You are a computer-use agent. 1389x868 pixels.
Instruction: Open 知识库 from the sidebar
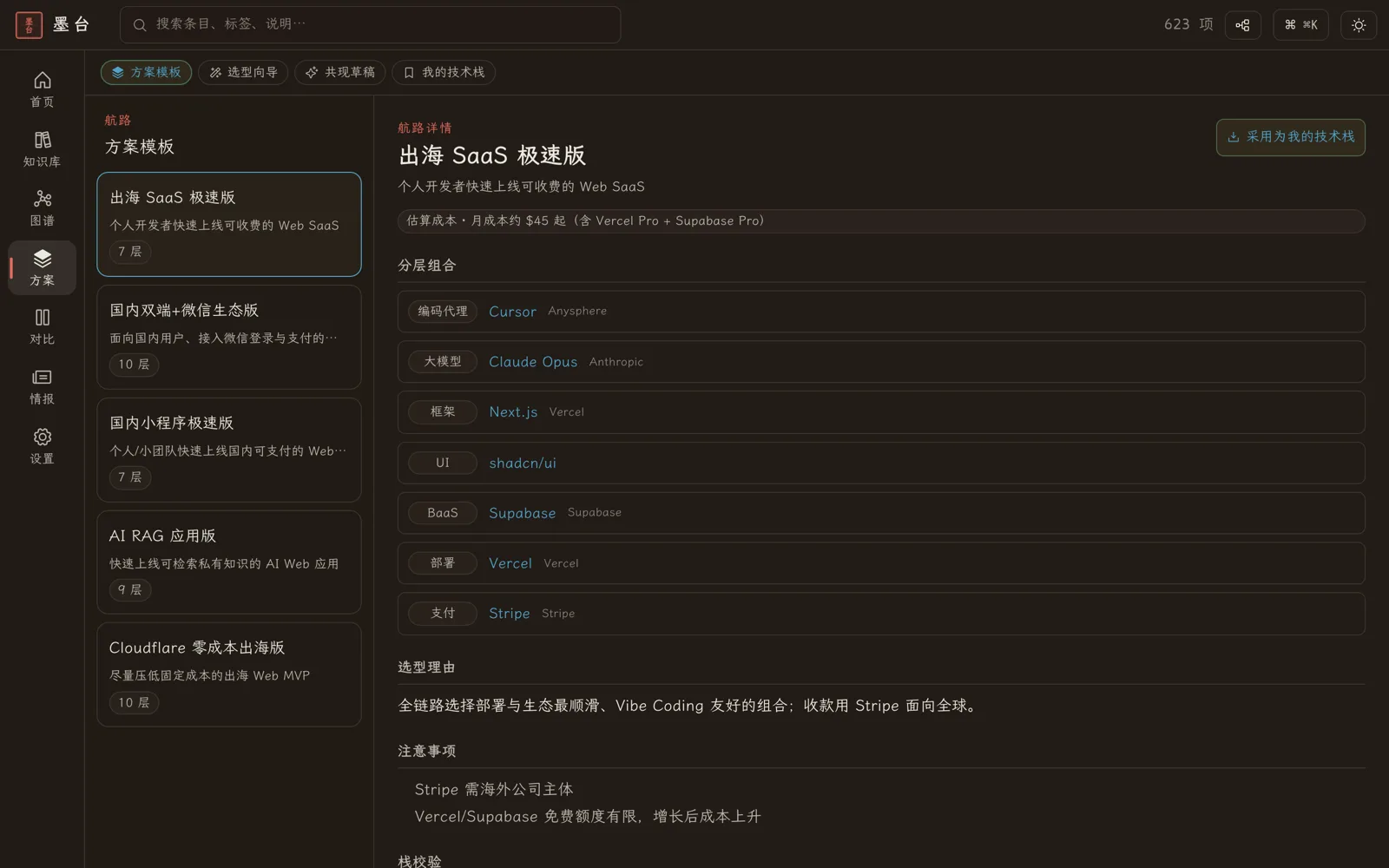(x=42, y=149)
